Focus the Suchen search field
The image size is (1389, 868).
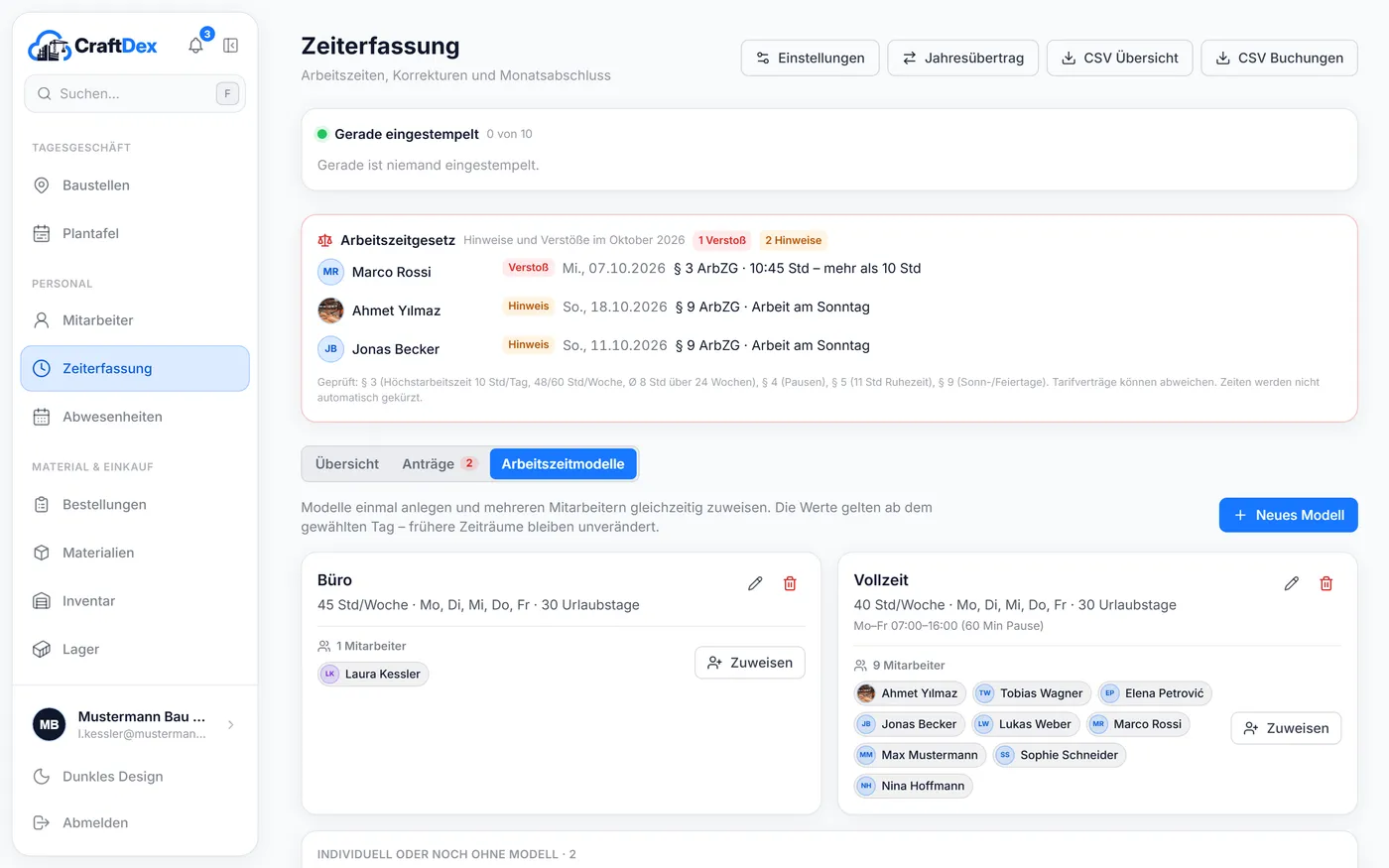(x=135, y=94)
